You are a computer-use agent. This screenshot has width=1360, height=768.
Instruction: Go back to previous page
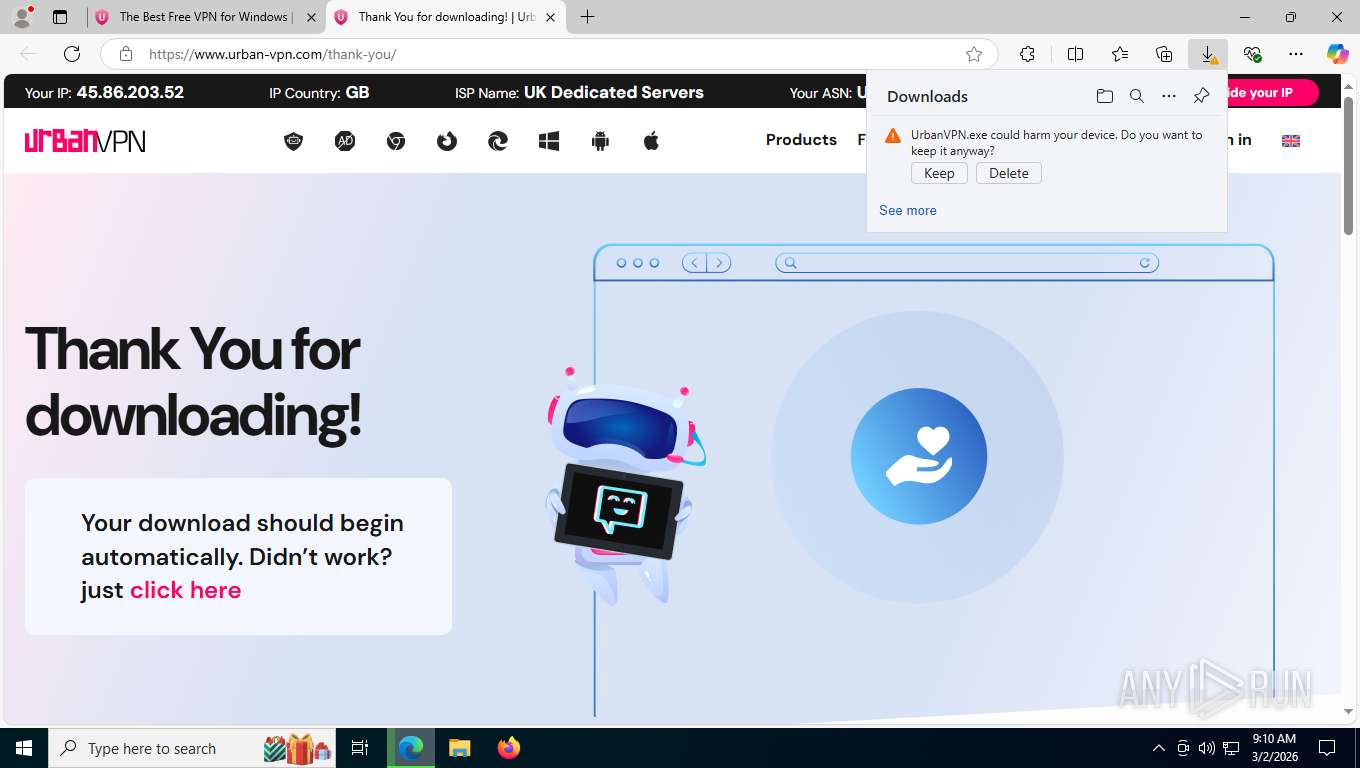click(x=28, y=54)
